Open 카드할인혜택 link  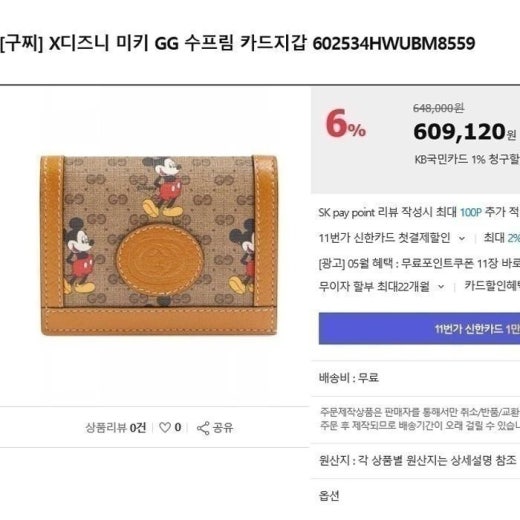(x=492, y=286)
